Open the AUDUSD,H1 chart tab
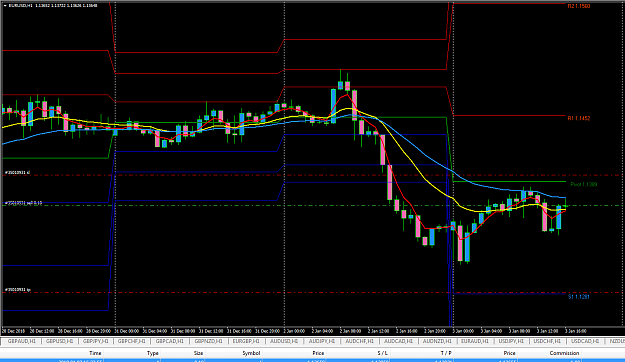The image size is (625, 362). point(284,341)
